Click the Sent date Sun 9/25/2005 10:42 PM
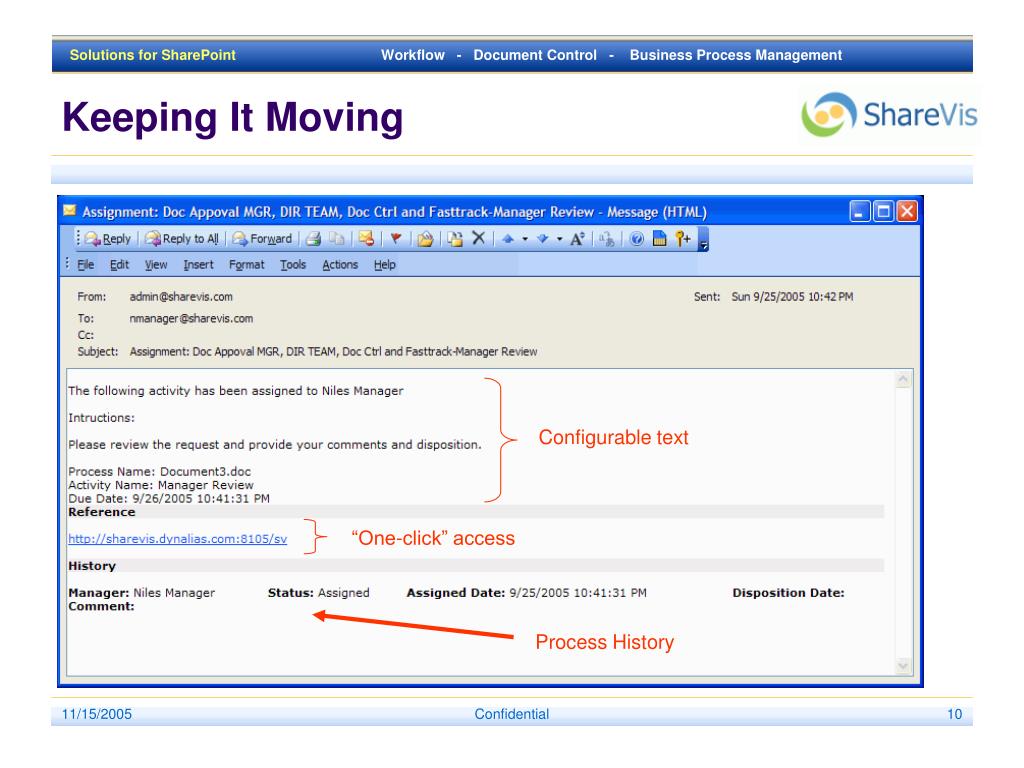Viewport: 1024px width, 768px height. point(792,296)
